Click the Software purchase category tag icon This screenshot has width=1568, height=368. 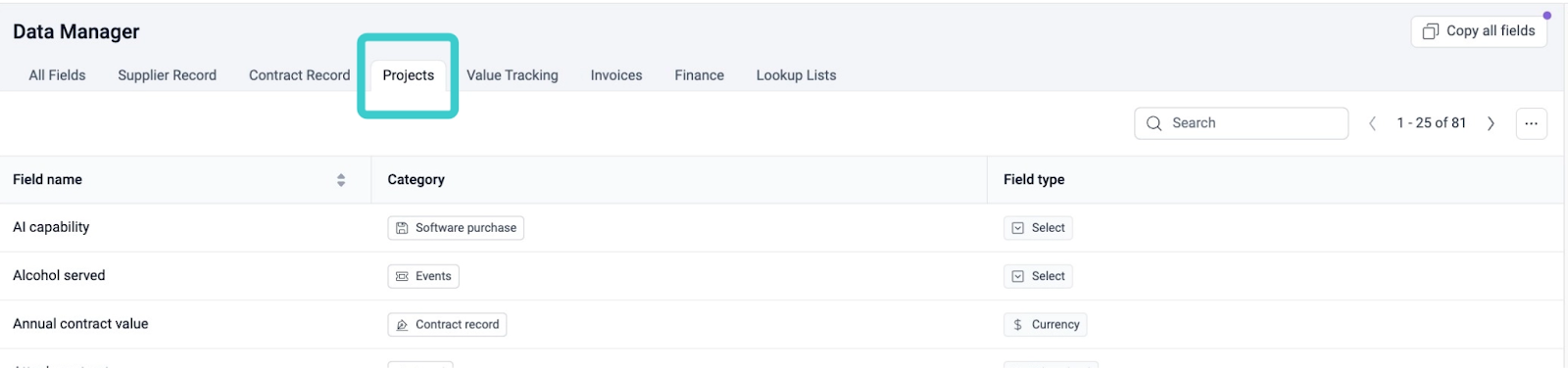click(x=402, y=228)
